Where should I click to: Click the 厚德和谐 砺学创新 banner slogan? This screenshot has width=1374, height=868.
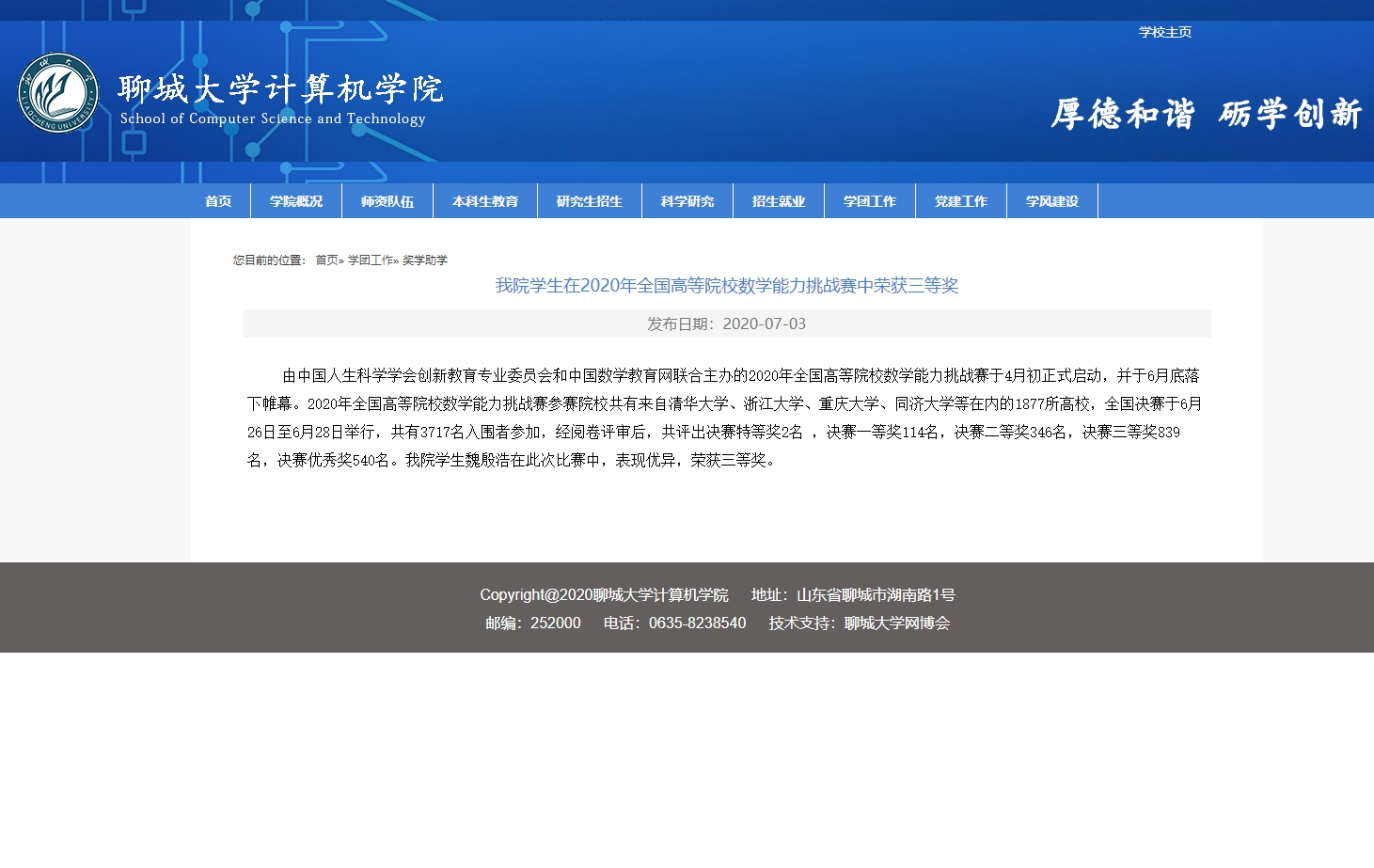coord(1207,113)
